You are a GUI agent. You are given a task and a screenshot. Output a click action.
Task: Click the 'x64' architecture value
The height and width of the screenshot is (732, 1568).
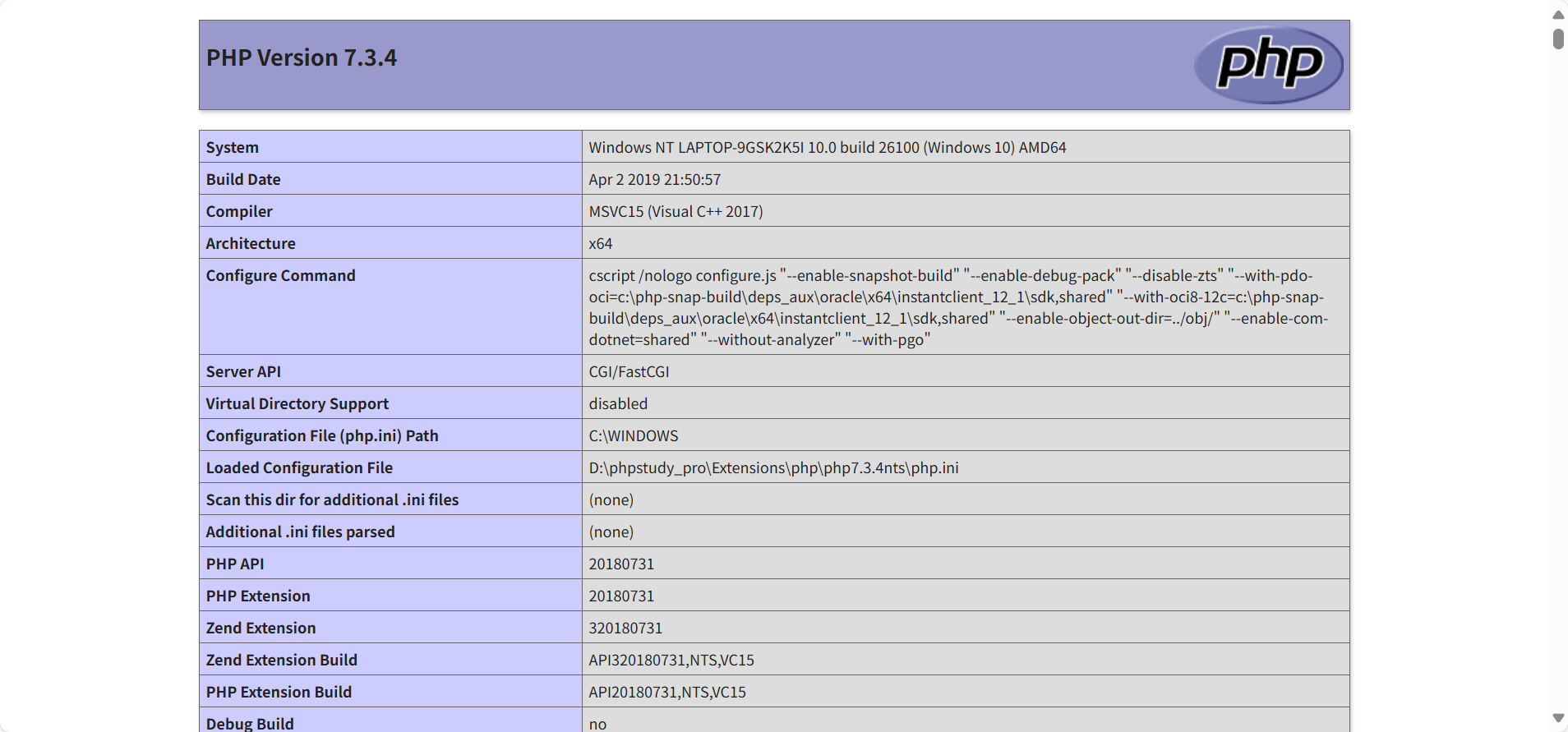click(x=601, y=243)
